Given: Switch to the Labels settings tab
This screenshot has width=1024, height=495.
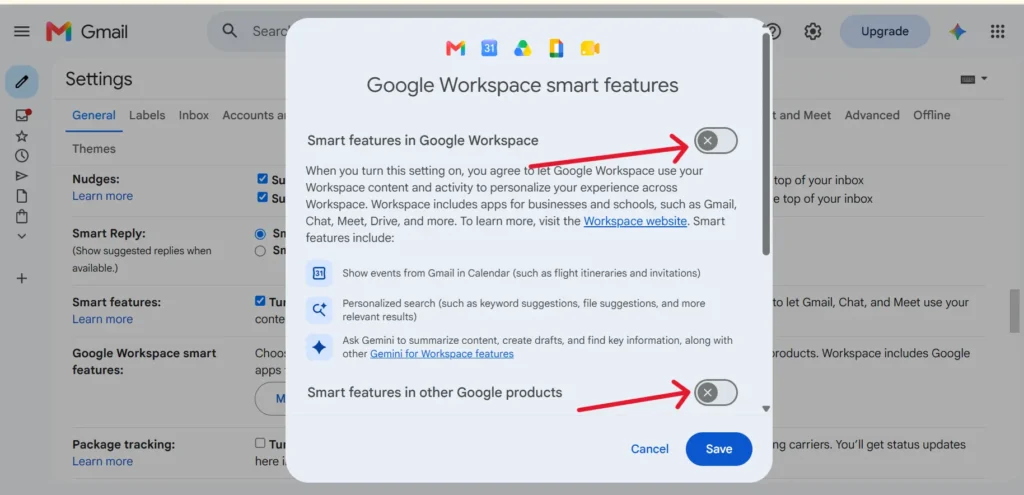Looking at the screenshot, I should click(147, 115).
